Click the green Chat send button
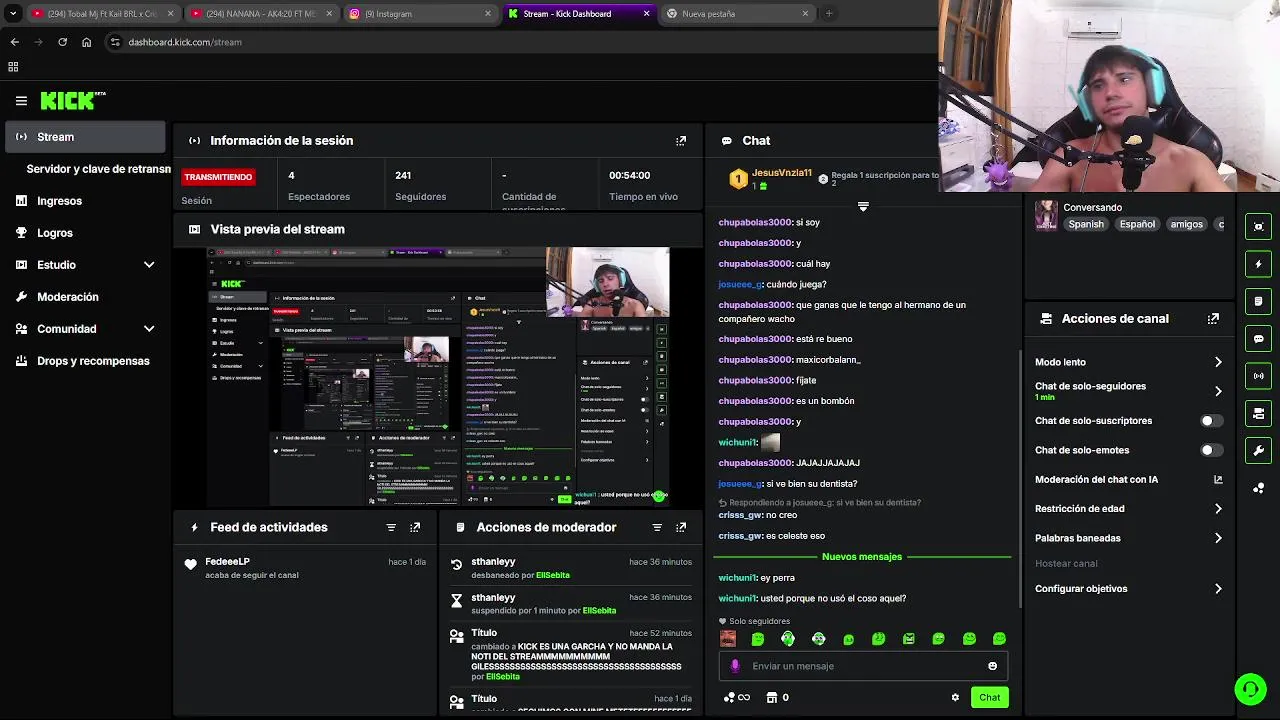This screenshot has width=1280, height=720. [989, 698]
